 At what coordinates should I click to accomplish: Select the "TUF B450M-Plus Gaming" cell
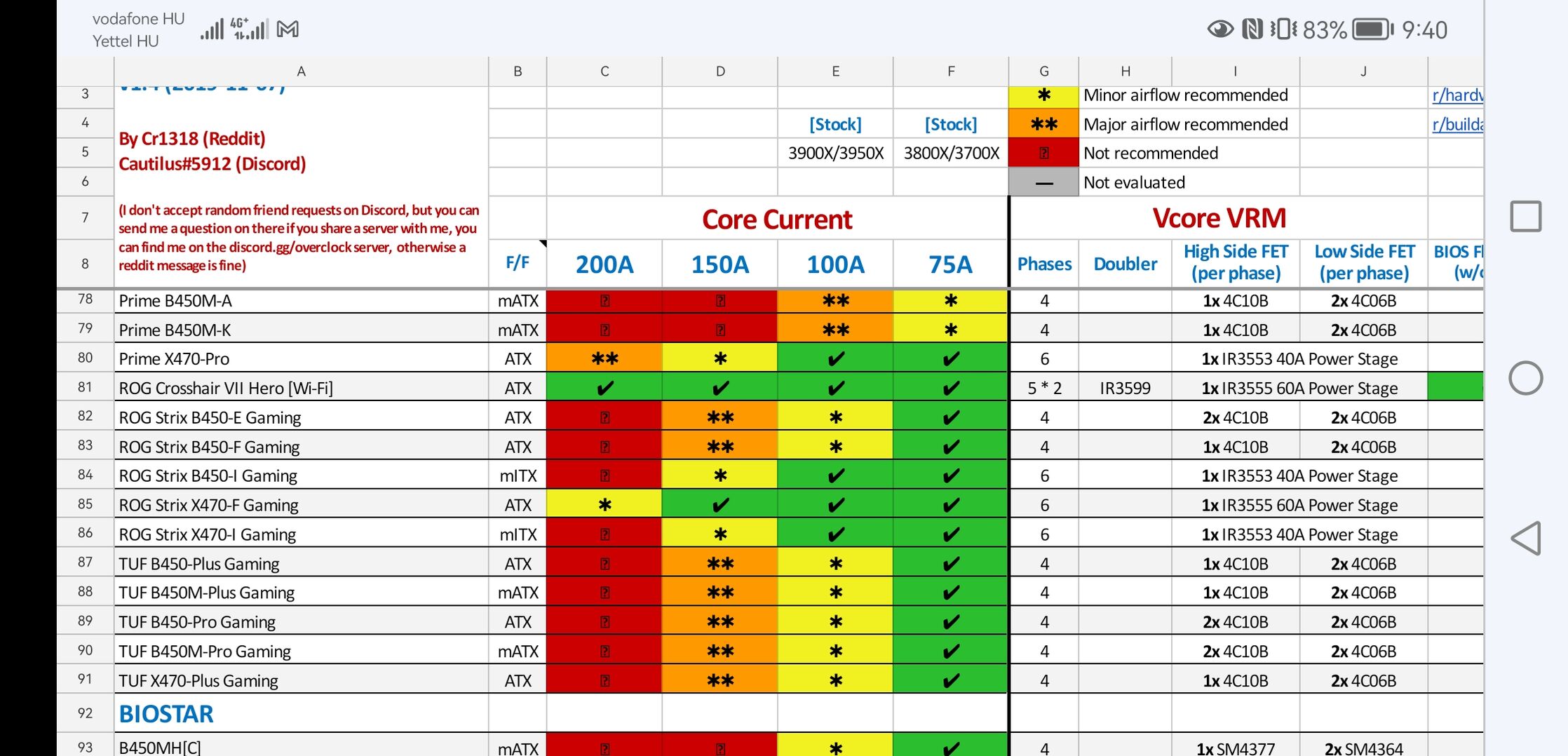pyautogui.click(x=301, y=593)
